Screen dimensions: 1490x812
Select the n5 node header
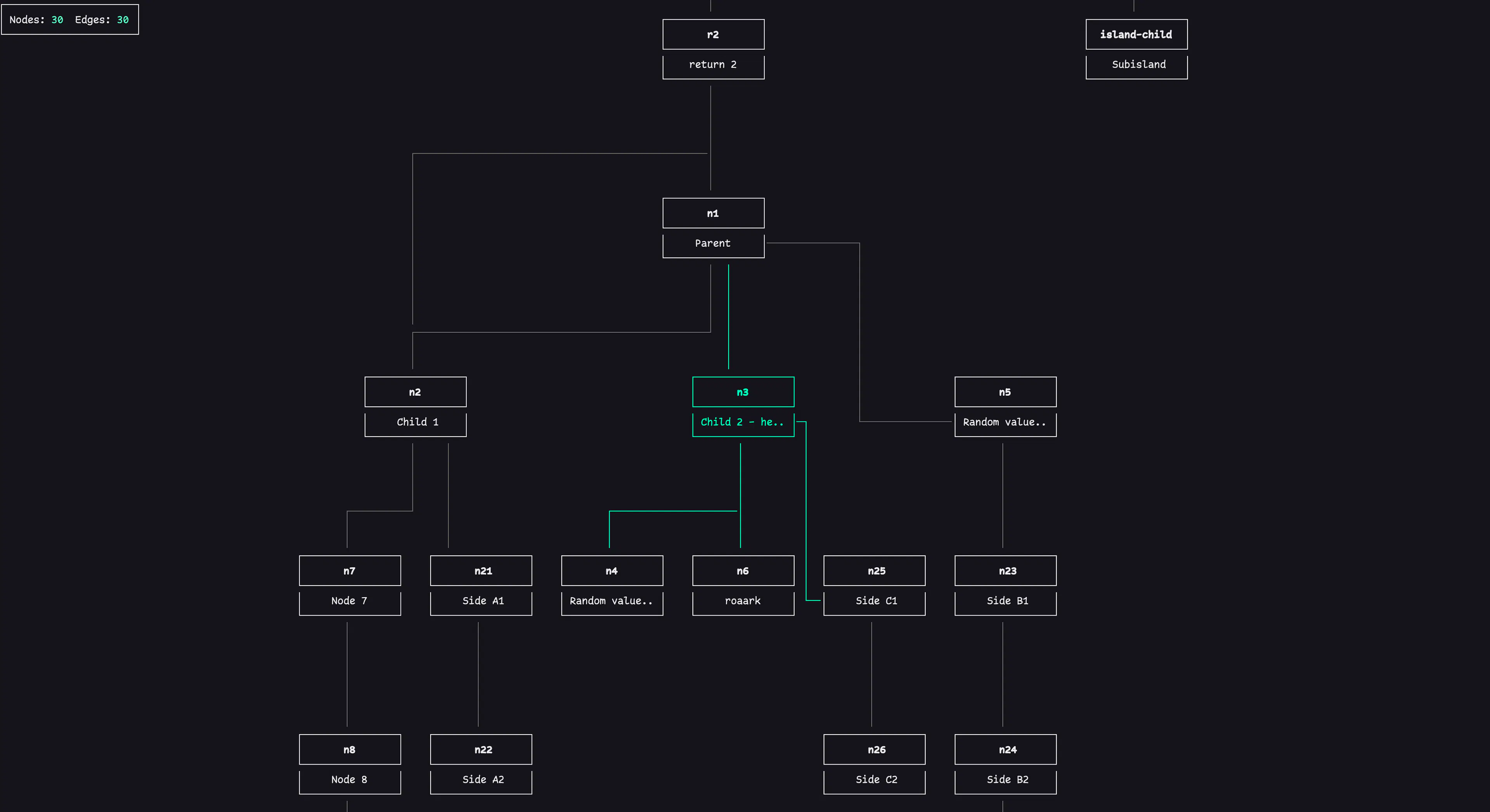pyautogui.click(x=1005, y=392)
